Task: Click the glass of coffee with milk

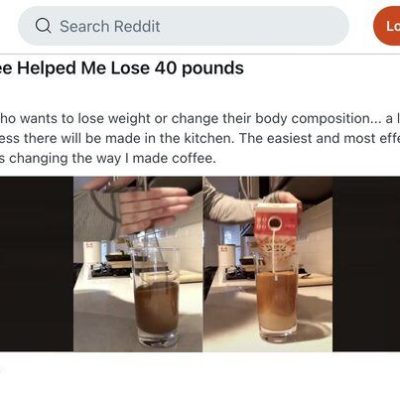Action: click(277, 300)
